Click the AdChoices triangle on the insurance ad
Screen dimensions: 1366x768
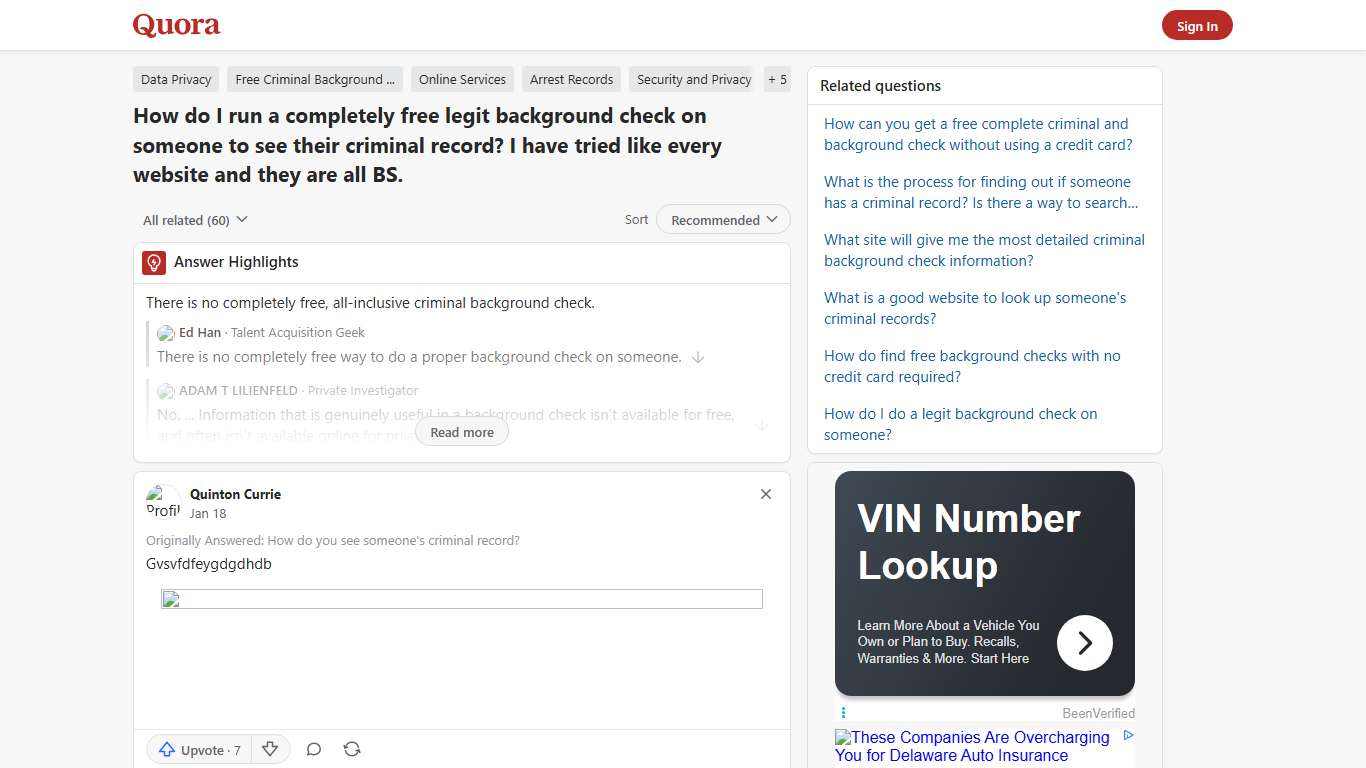1128,734
